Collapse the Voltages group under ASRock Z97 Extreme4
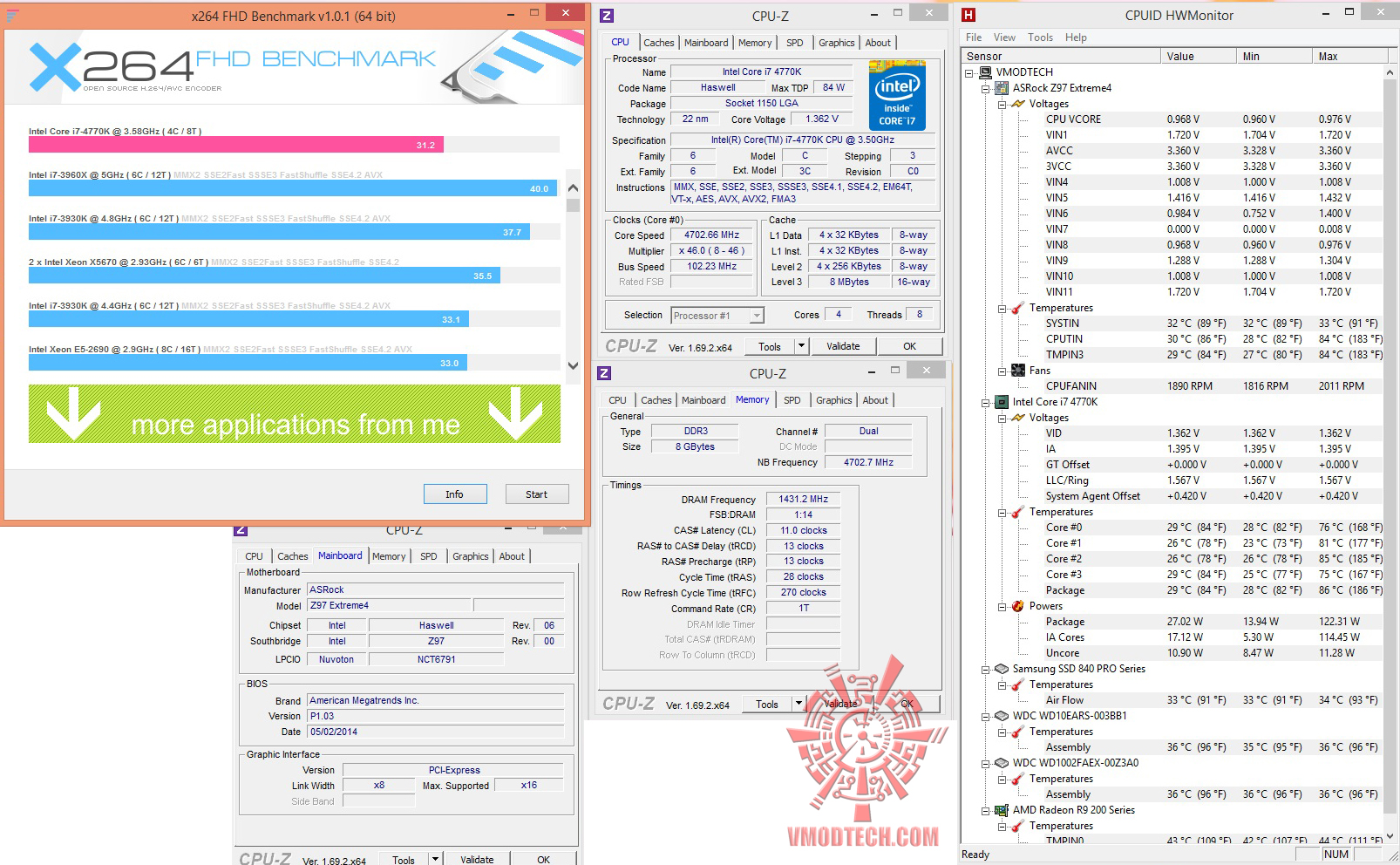Screen dimensions: 1400x865 1002,104
